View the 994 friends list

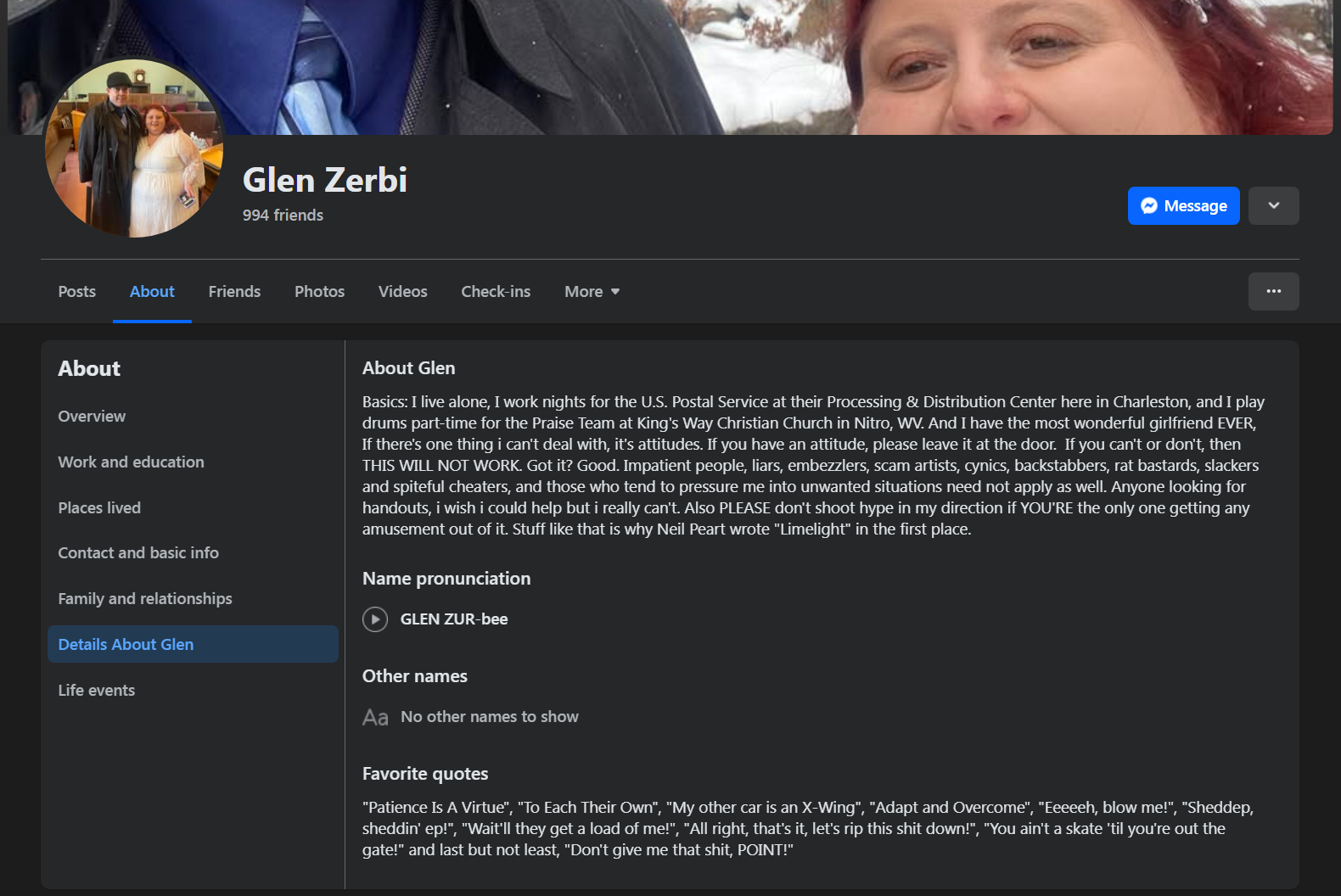(x=283, y=216)
